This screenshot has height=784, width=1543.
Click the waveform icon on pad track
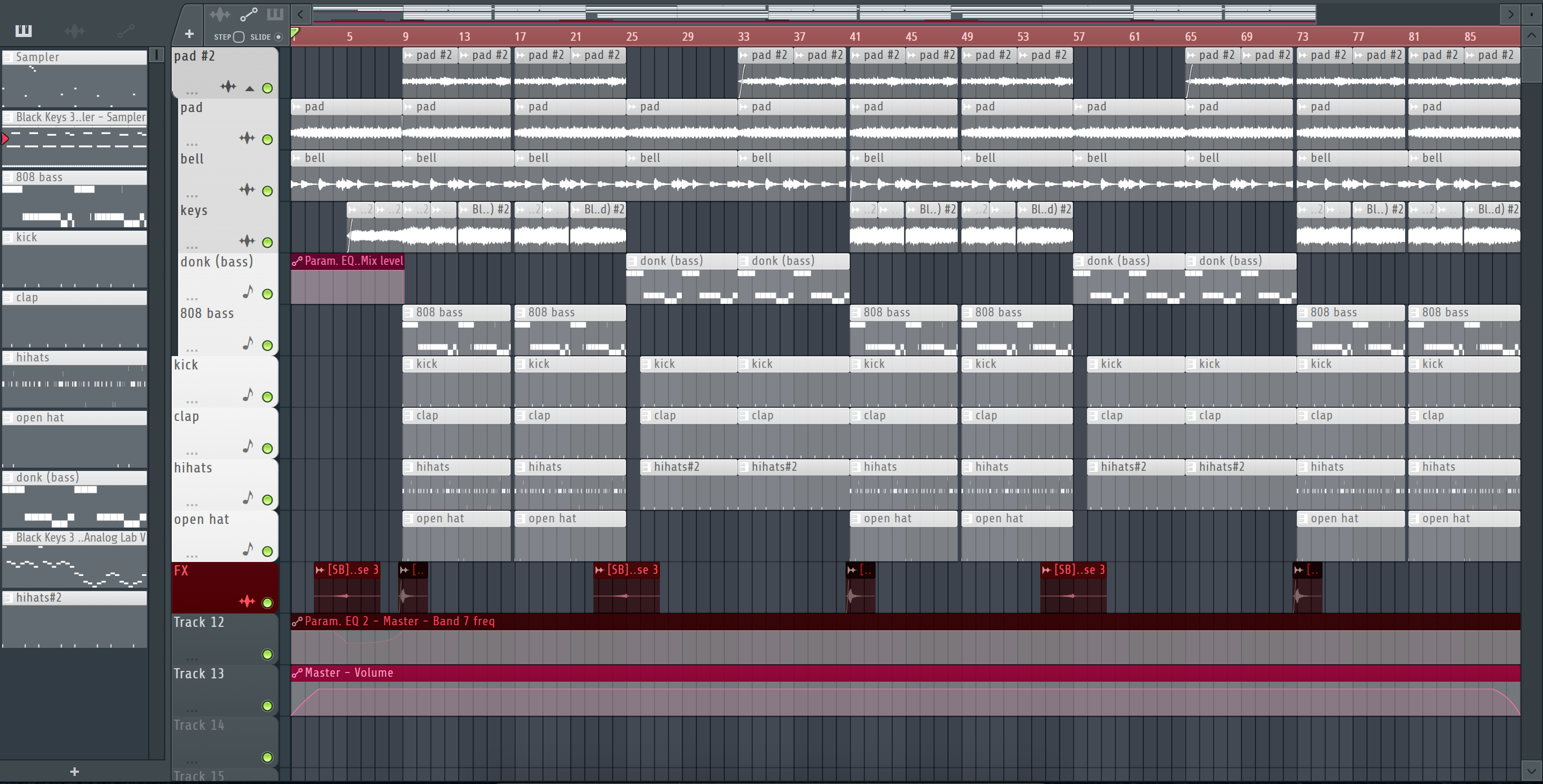pyautogui.click(x=247, y=138)
